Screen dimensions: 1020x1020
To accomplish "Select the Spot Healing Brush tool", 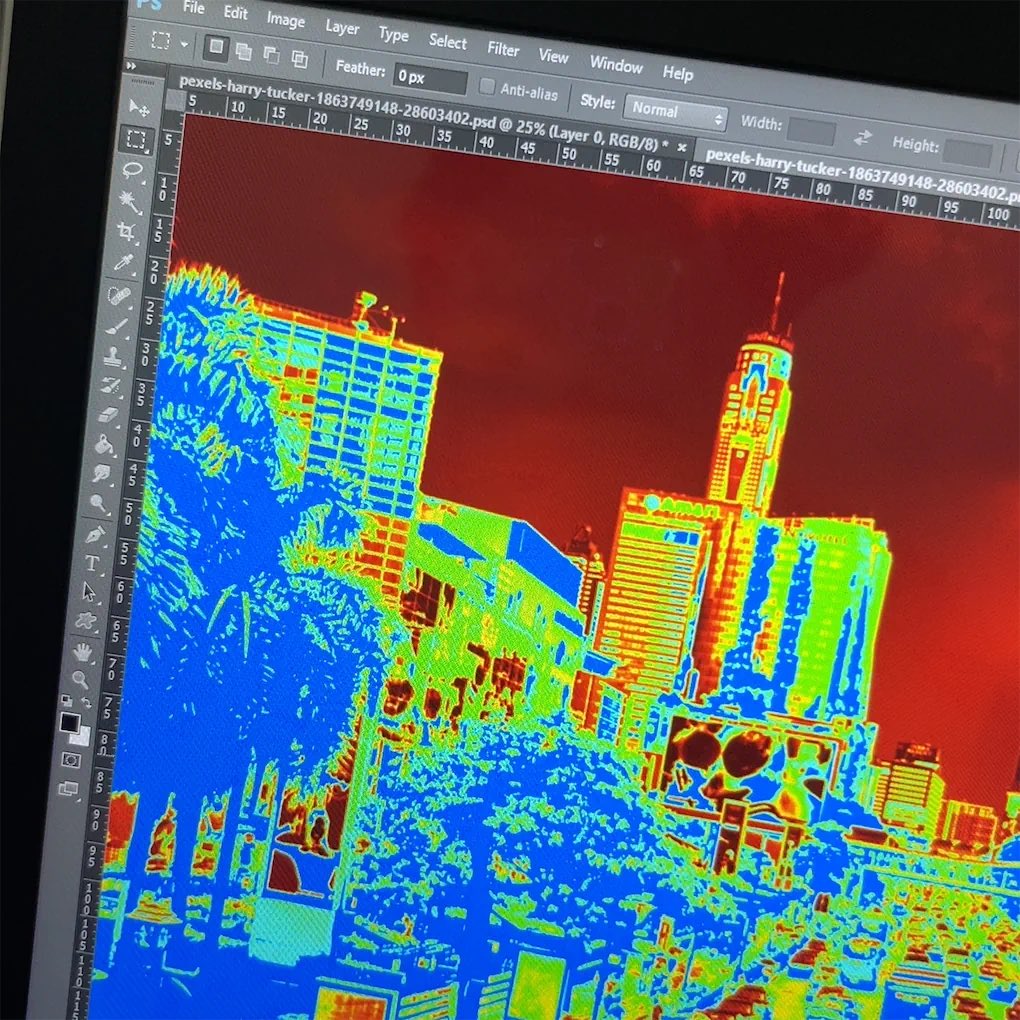I will click(119, 296).
